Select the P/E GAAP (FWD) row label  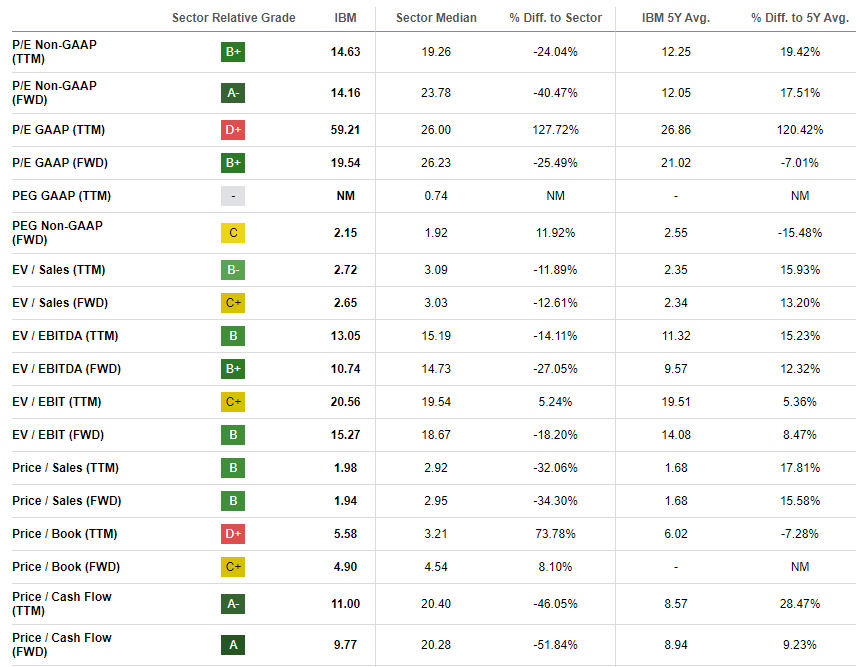coord(60,163)
